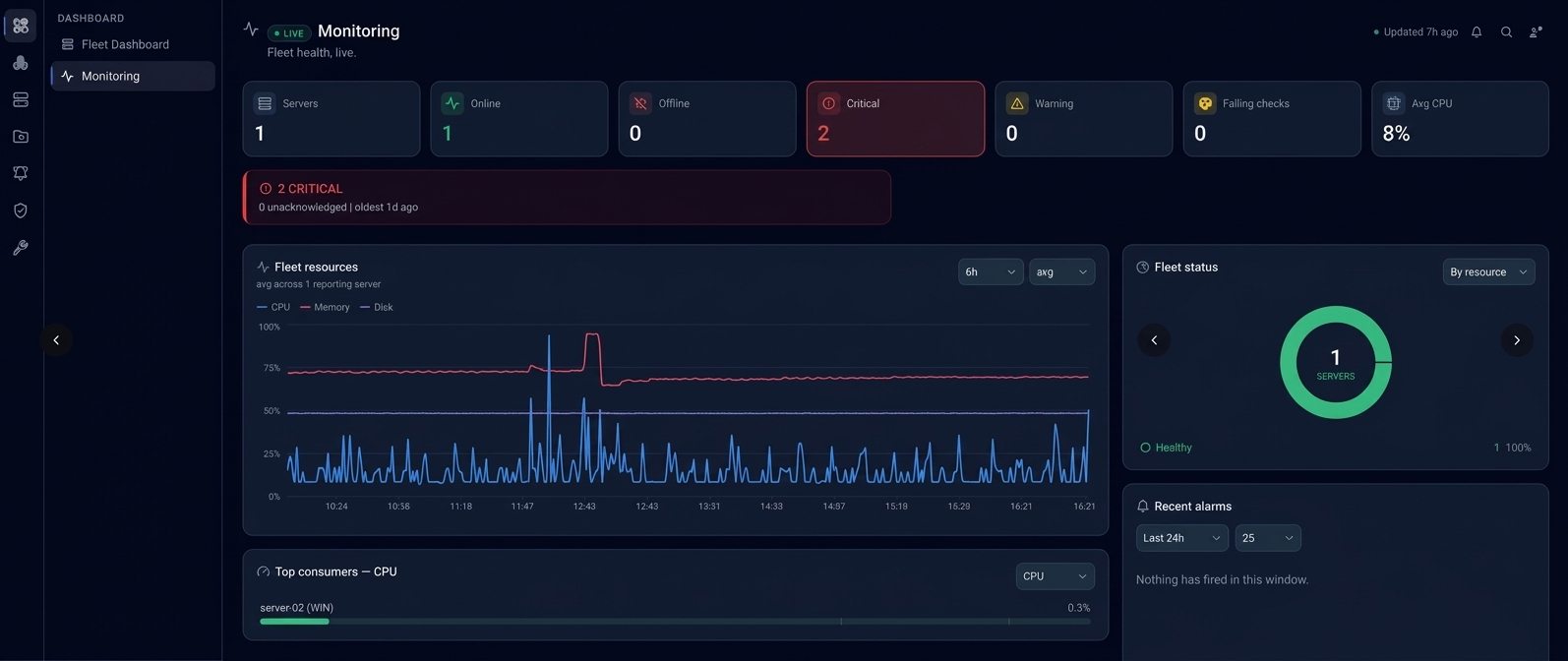Click the alert icon in the 2 CRITICAL banner
Image resolution: width=1568 pixels, height=661 pixels.
[x=266, y=189]
